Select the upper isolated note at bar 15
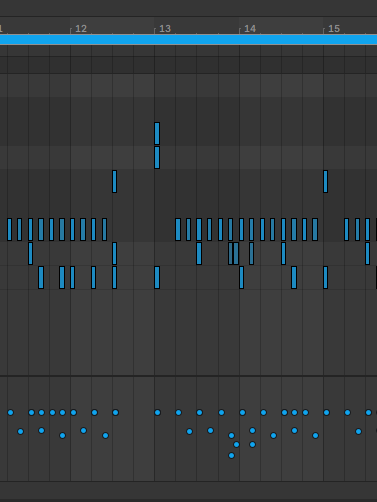 (326, 181)
